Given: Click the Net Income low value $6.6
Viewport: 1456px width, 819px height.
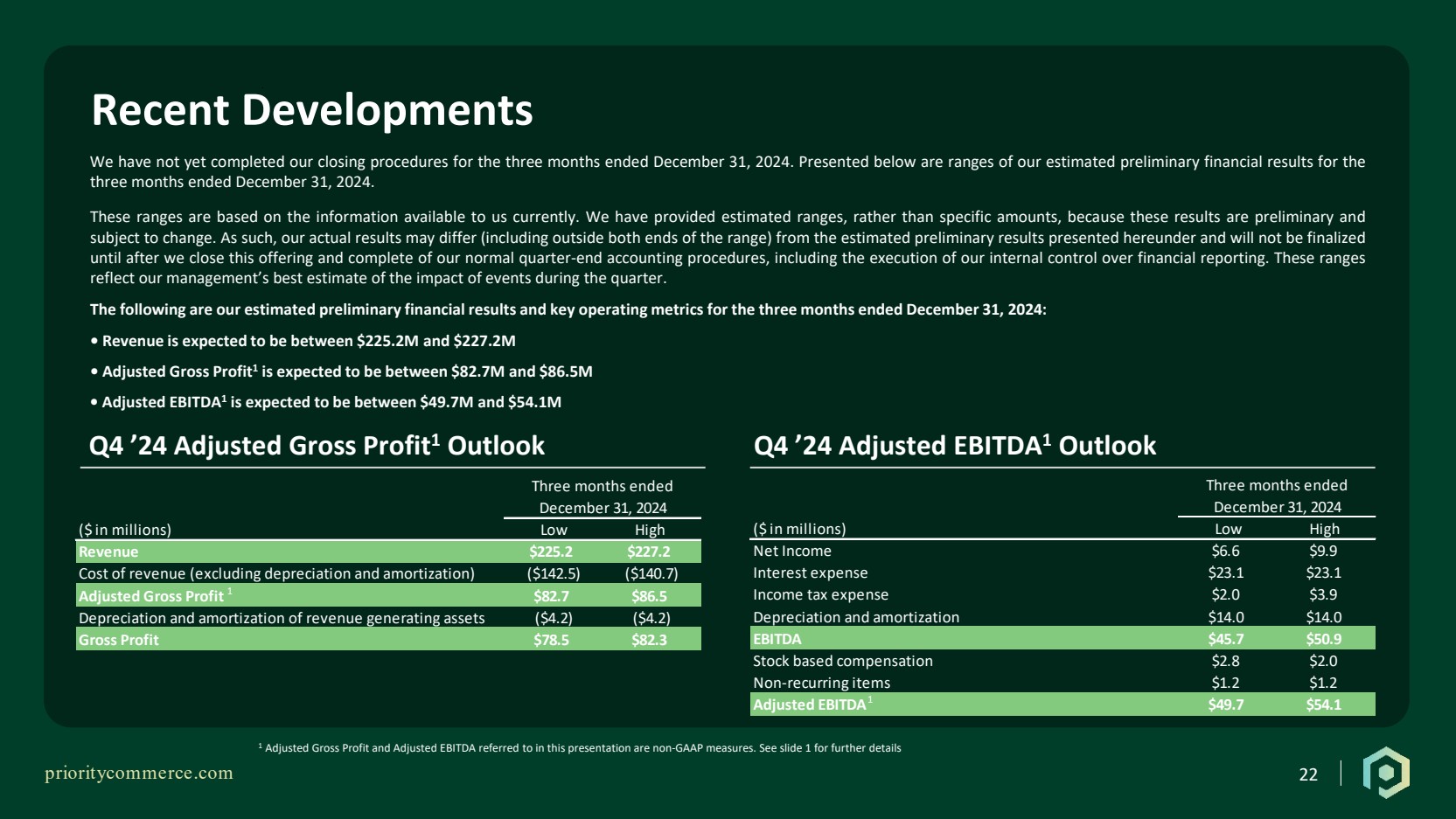Looking at the screenshot, I should point(1225,551).
